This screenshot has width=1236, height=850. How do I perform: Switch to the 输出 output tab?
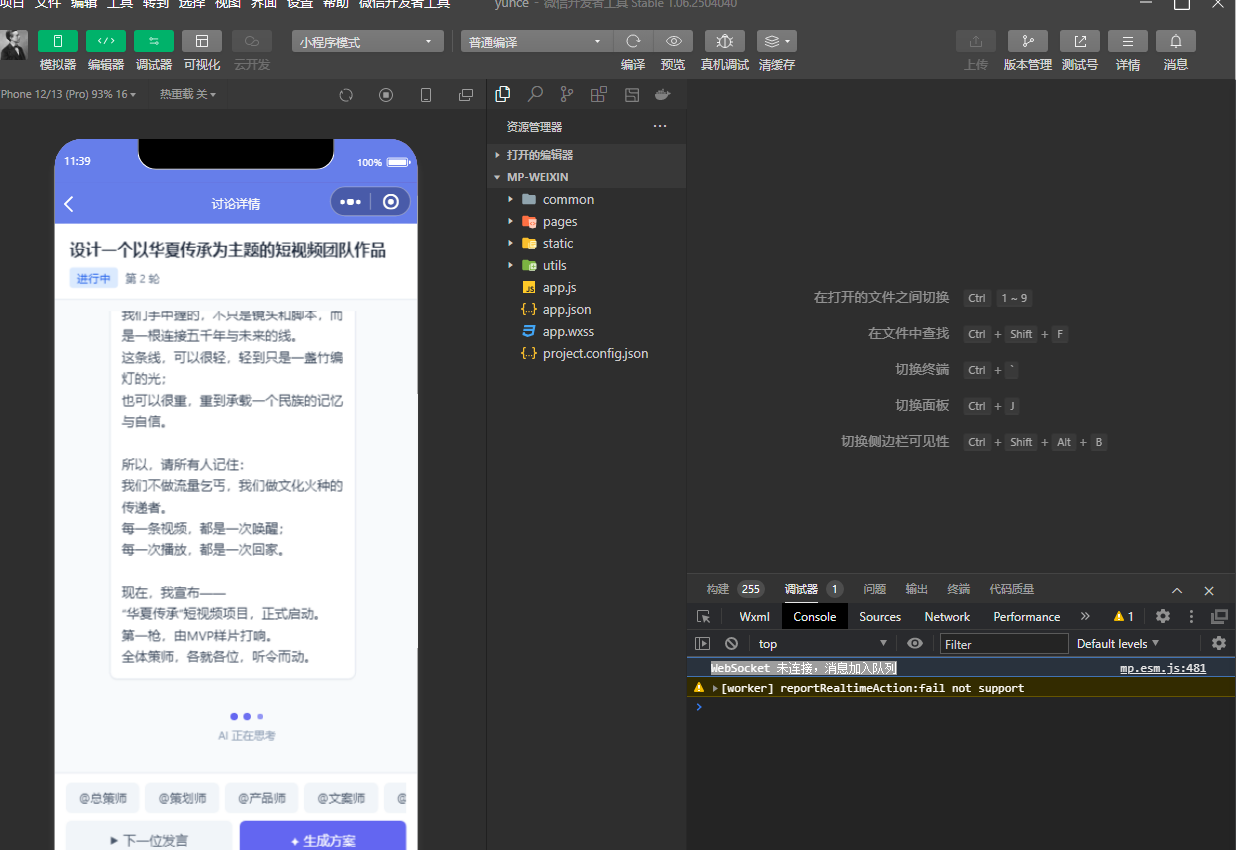(917, 589)
